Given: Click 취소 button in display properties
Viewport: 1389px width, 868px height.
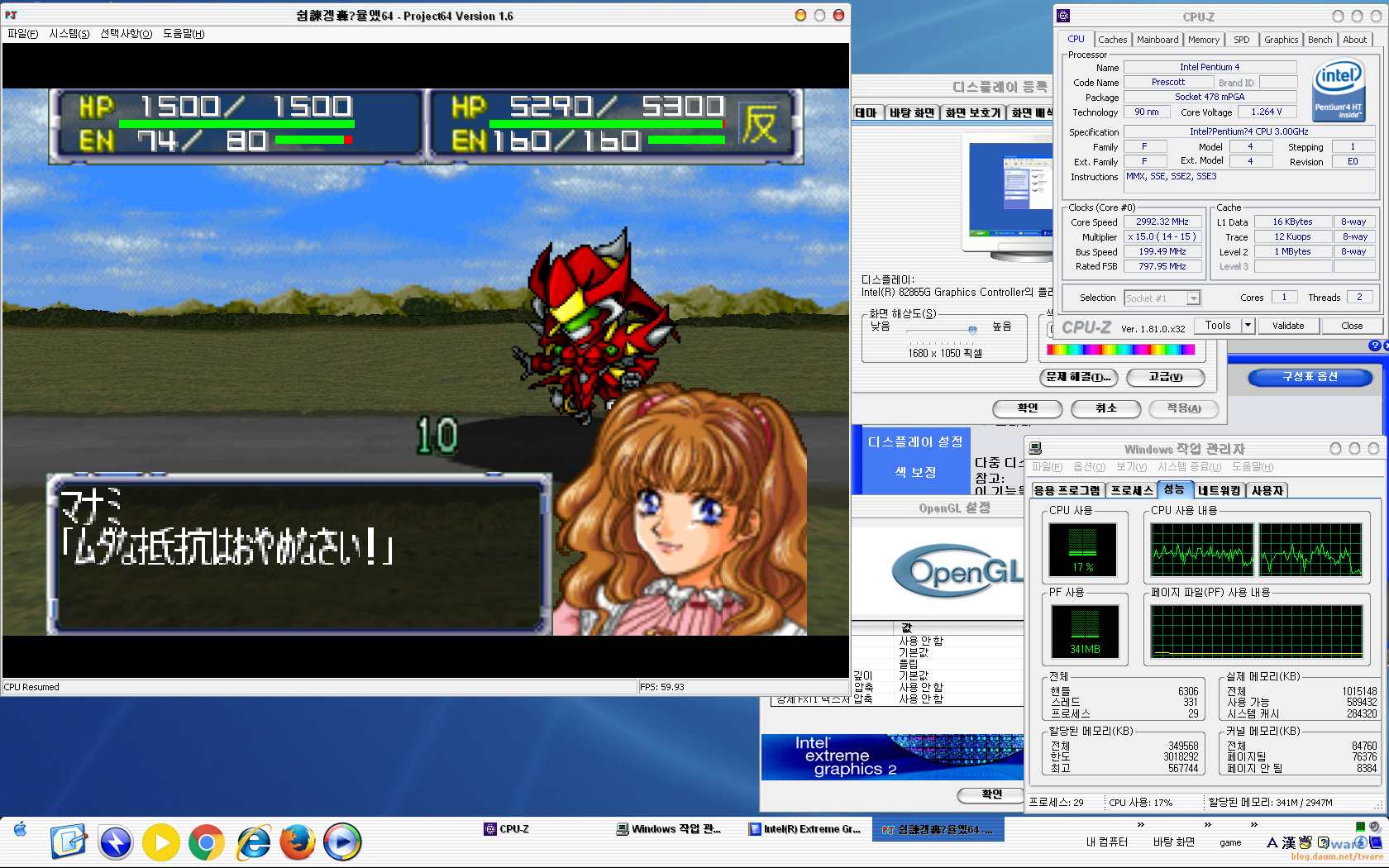Looking at the screenshot, I should [x=1106, y=408].
